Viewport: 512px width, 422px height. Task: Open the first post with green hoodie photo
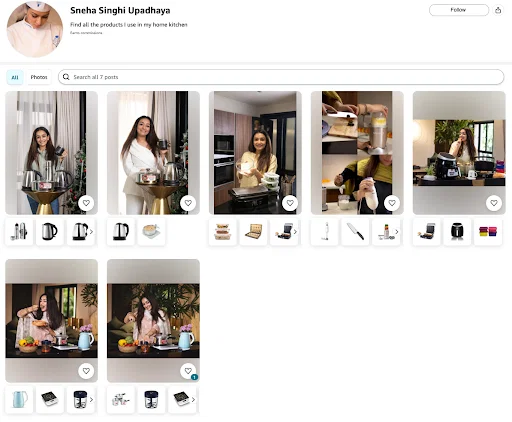pos(51,153)
